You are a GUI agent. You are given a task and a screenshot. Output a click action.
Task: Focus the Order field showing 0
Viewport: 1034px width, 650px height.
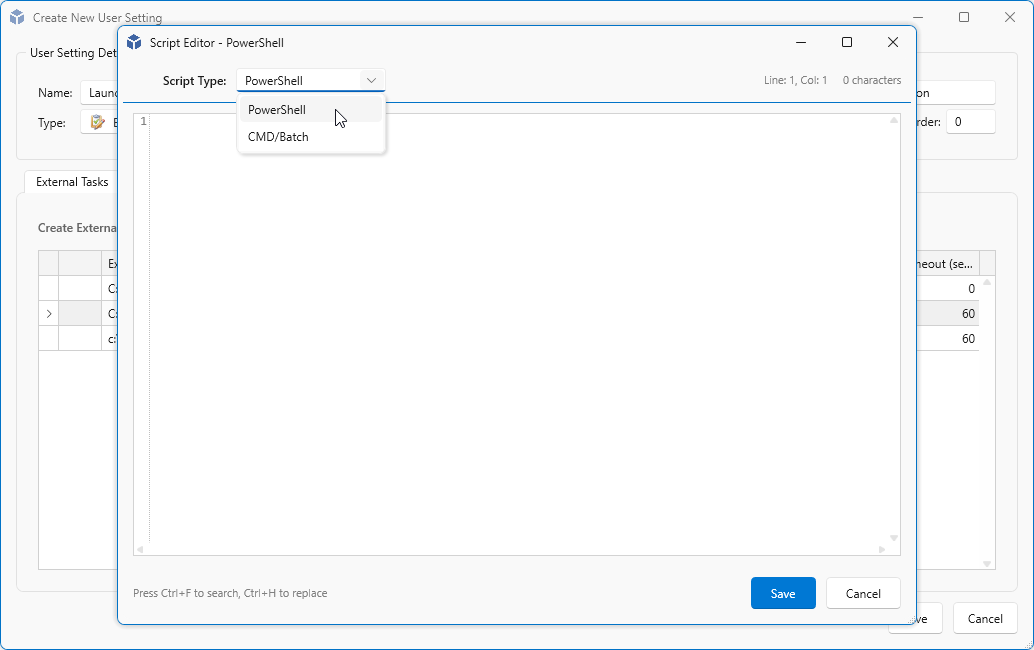(x=970, y=122)
